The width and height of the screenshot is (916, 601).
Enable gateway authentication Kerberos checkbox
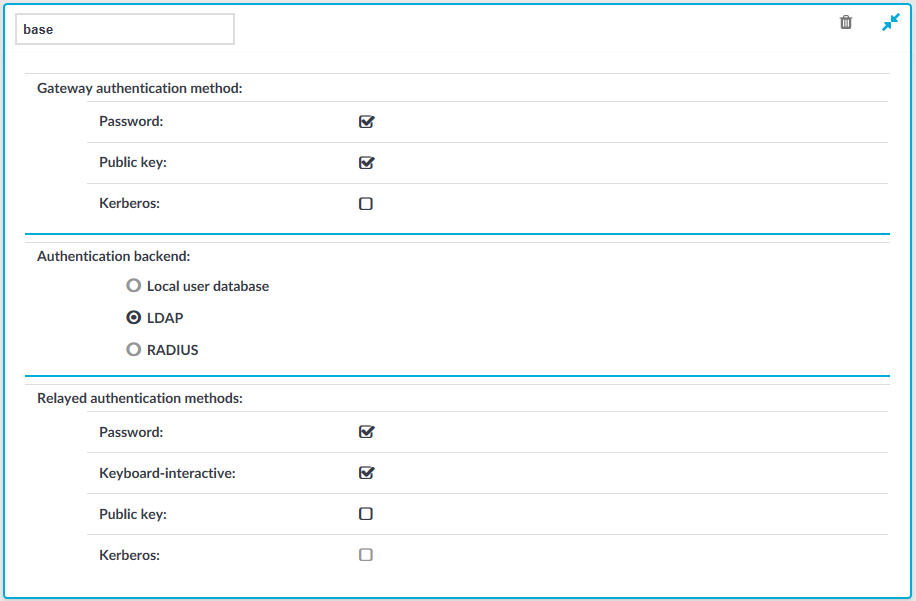click(x=366, y=204)
